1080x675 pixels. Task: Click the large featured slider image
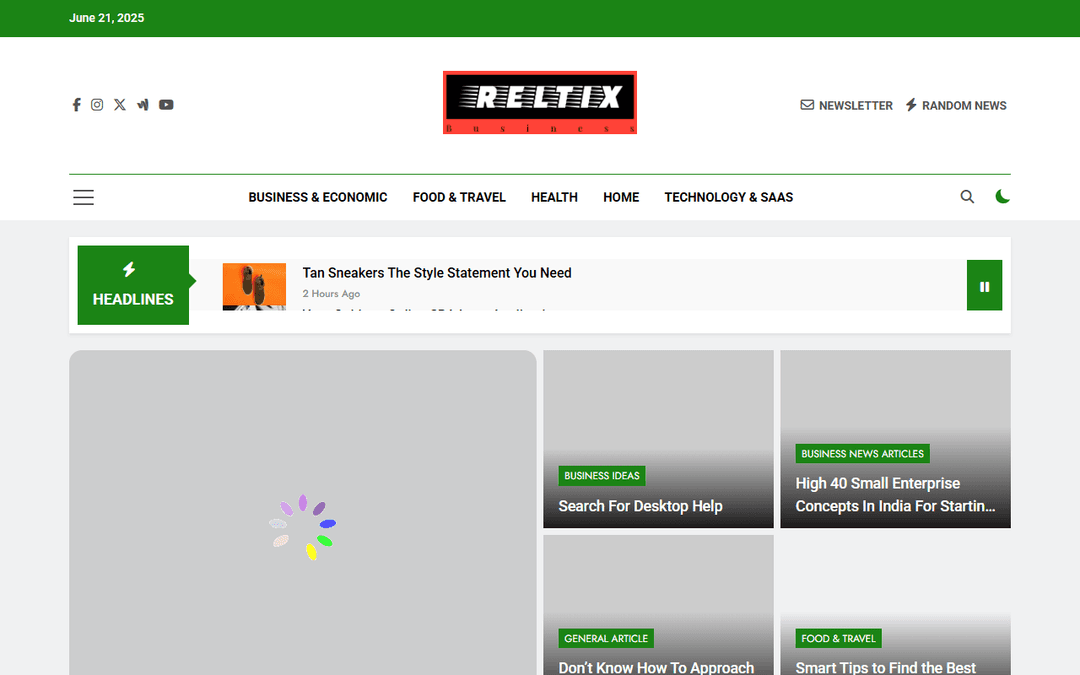(x=302, y=512)
